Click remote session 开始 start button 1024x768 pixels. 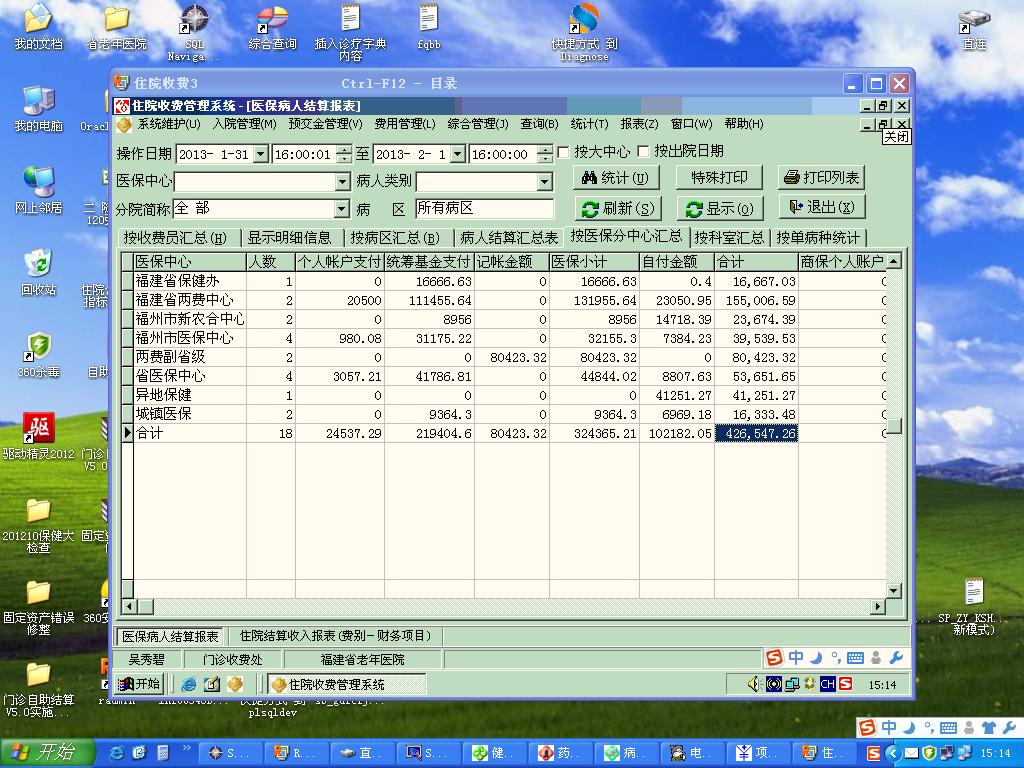coord(138,684)
